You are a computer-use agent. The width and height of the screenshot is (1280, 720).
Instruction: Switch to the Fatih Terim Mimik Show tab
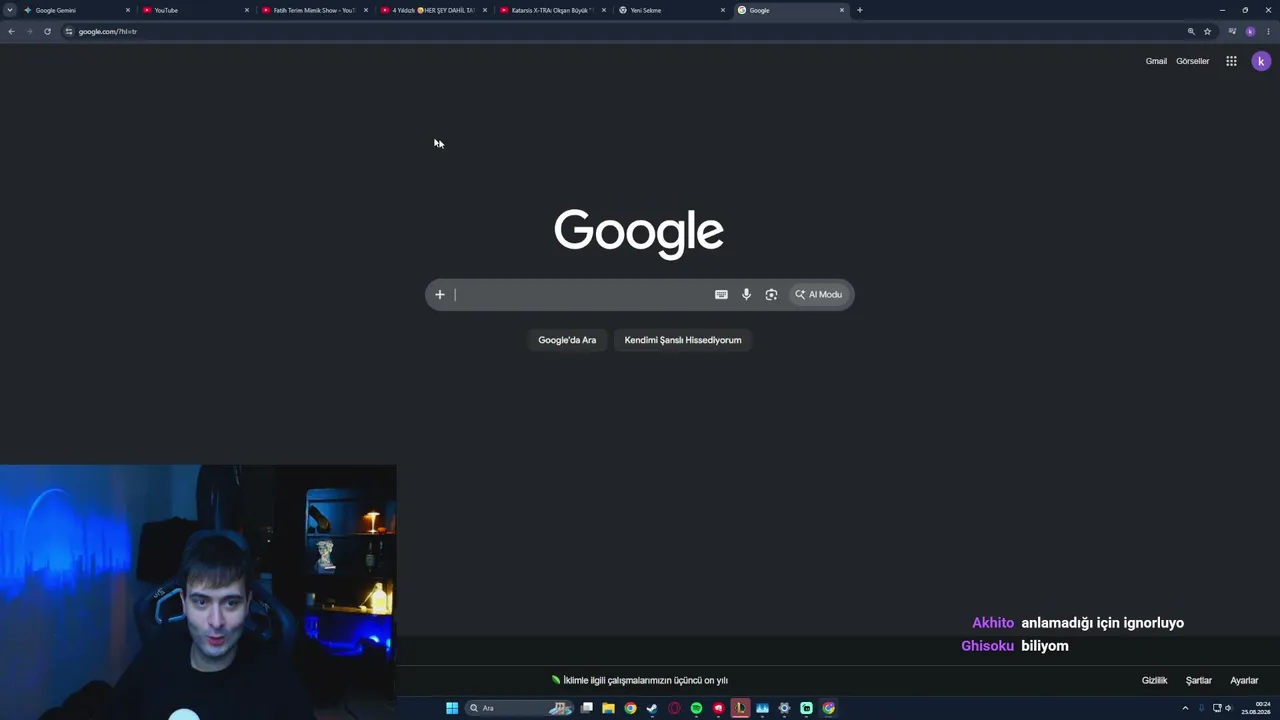click(315, 10)
